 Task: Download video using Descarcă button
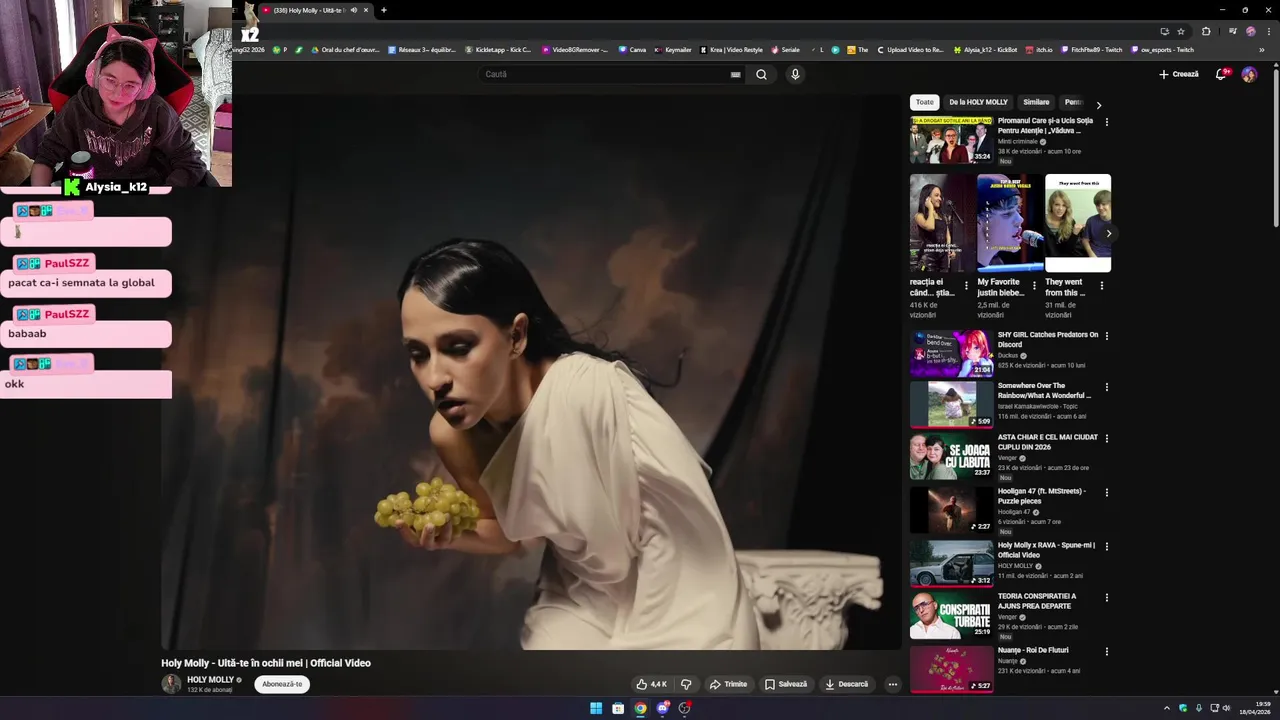tap(846, 684)
